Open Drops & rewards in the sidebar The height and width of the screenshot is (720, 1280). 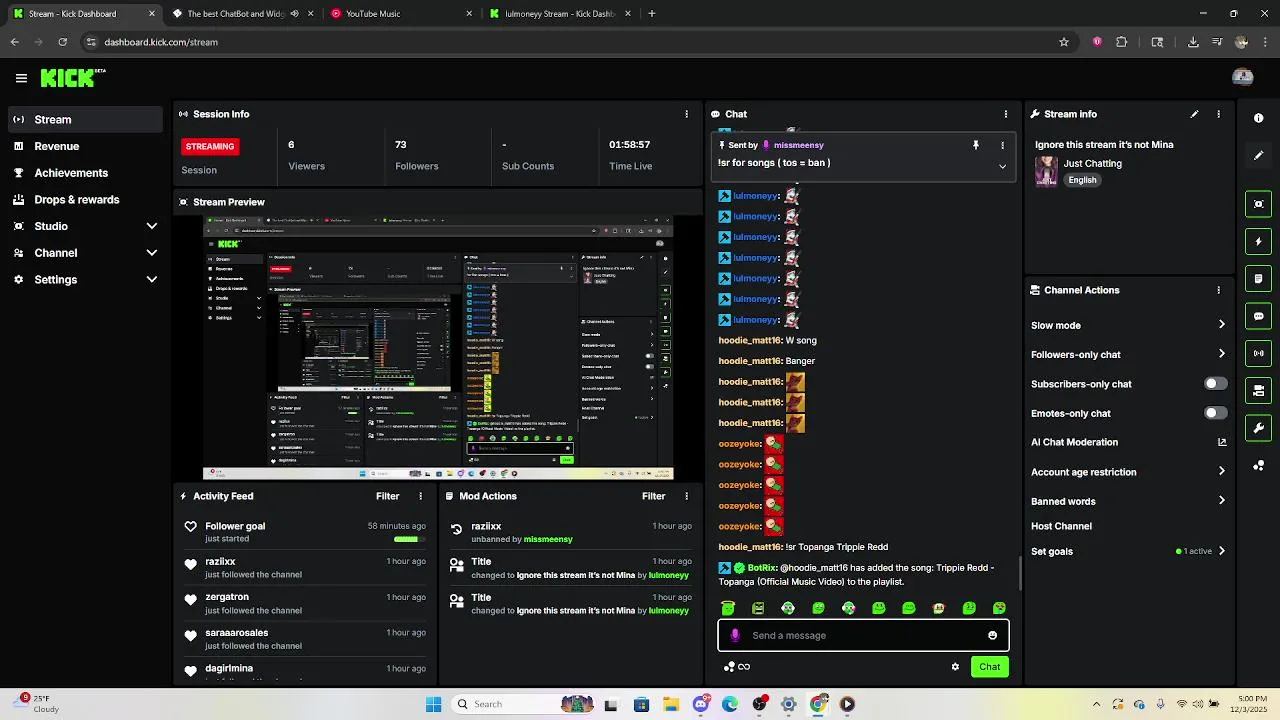[x=84, y=199]
